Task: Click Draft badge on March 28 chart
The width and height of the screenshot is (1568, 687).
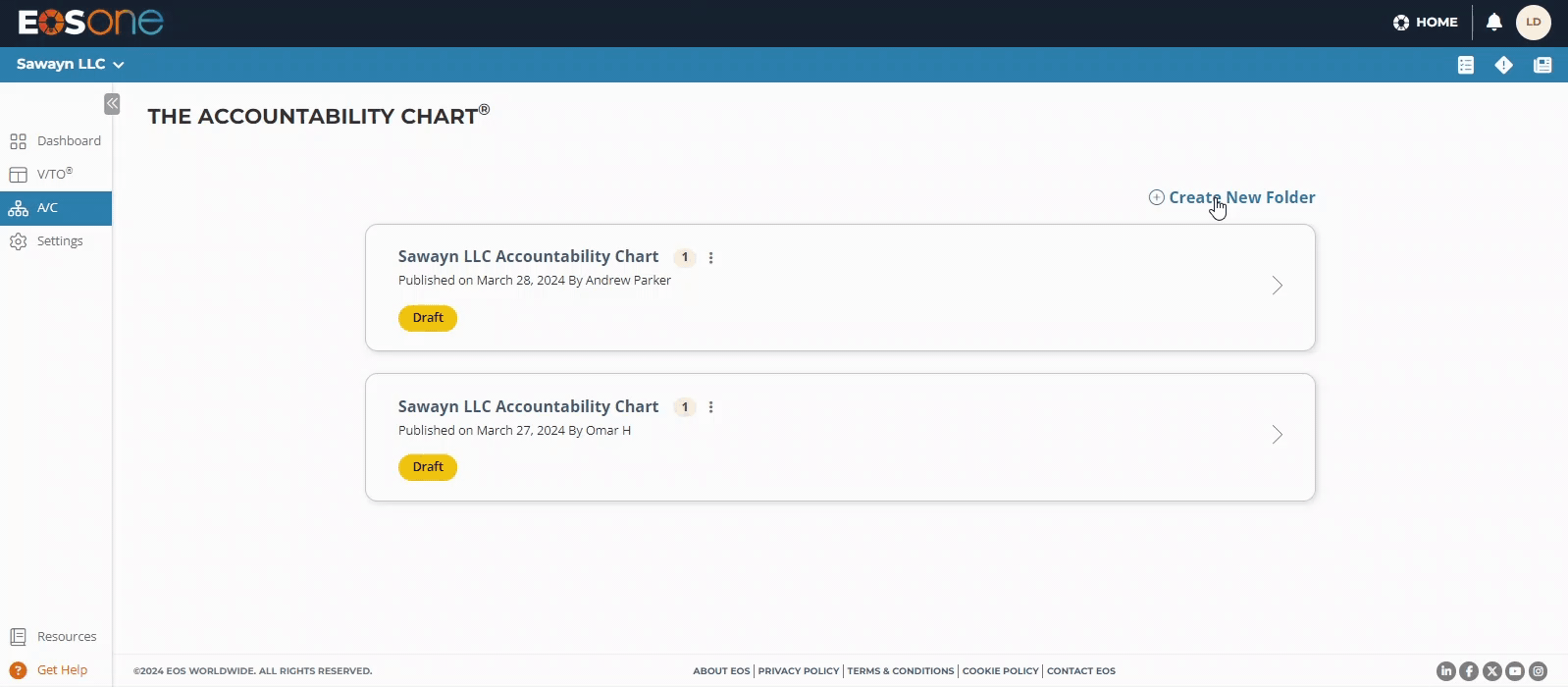Action: [x=428, y=318]
